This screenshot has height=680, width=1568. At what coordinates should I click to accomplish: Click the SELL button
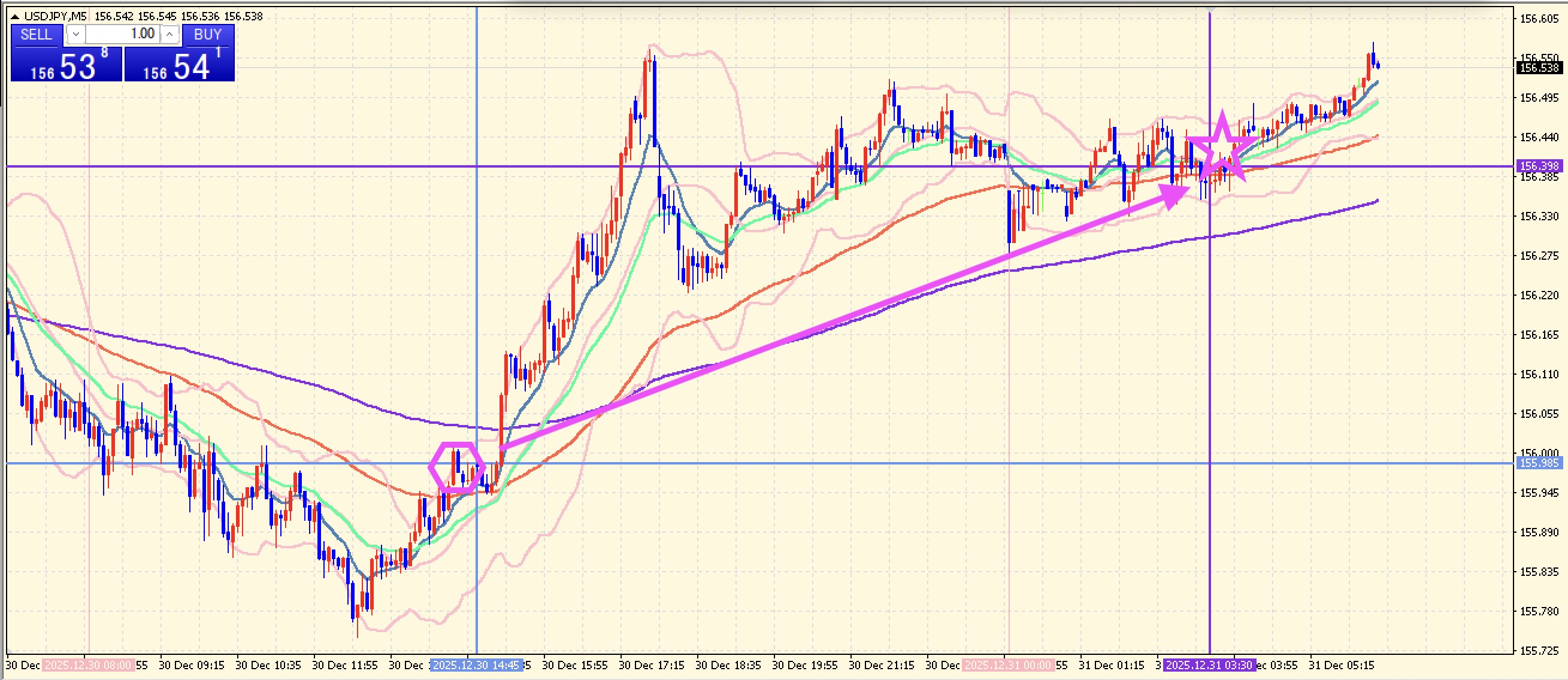(37, 35)
